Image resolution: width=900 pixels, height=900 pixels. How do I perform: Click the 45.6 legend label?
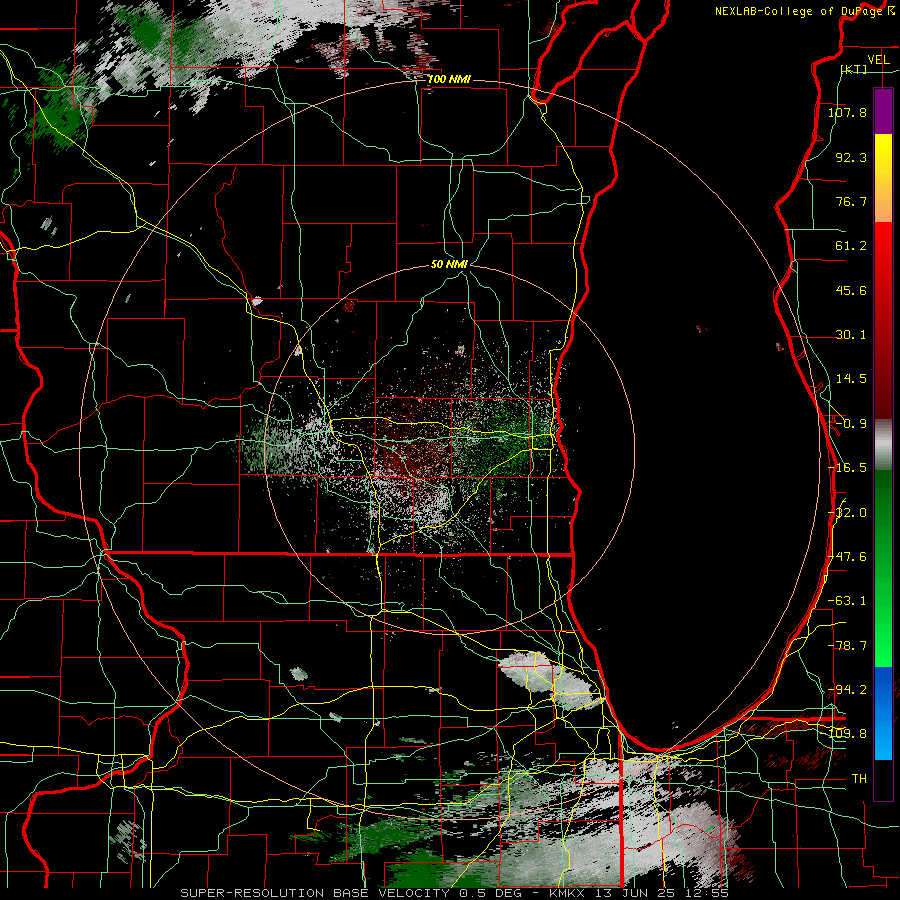pos(851,290)
